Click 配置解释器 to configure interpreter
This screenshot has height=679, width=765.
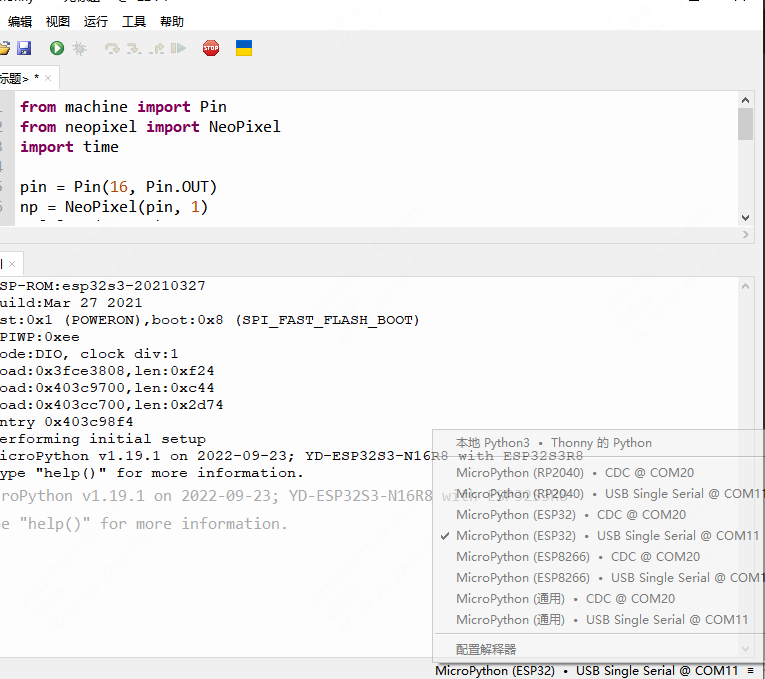pyautogui.click(x=486, y=649)
